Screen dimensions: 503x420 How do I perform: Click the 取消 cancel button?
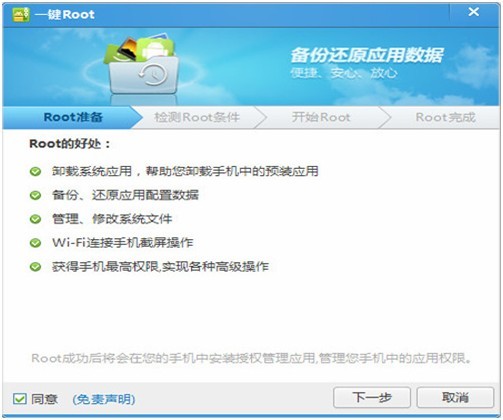point(455,397)
